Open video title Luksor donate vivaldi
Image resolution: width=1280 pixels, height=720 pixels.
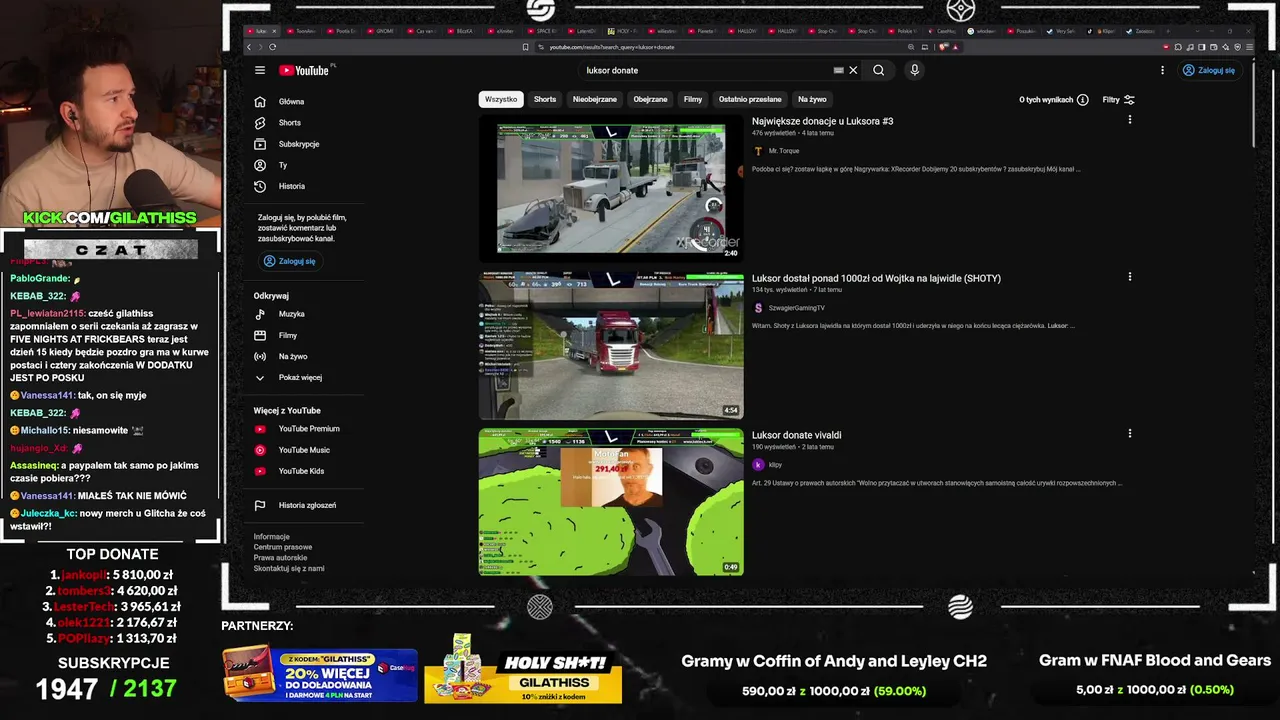797,435
